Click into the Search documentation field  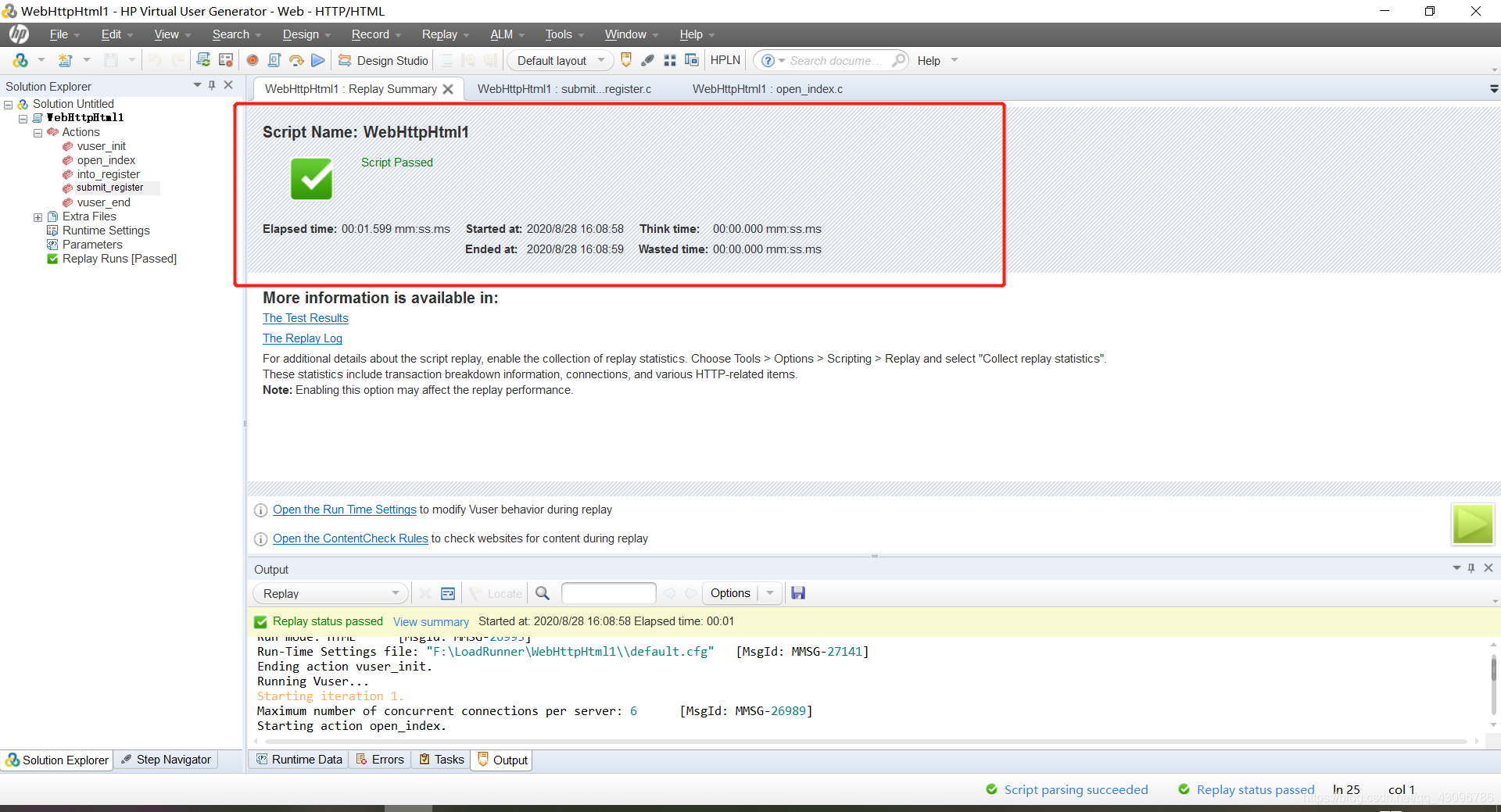point(836,60)
